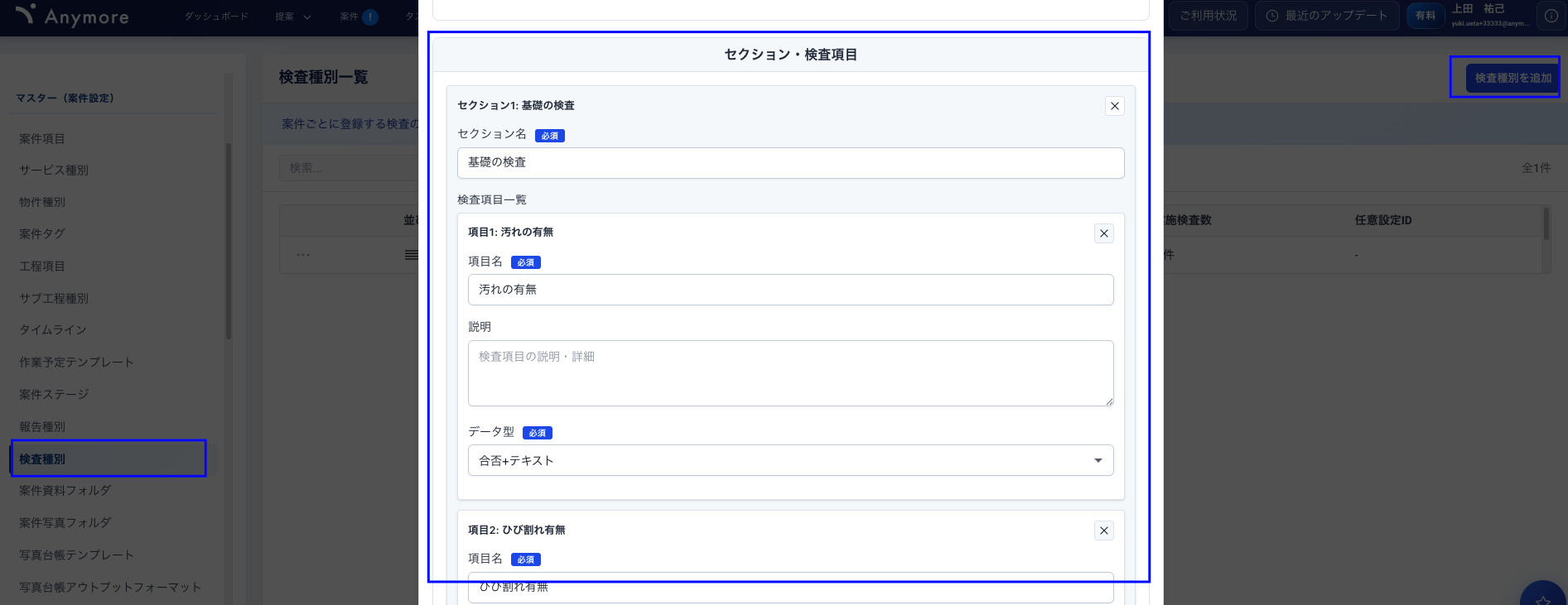Viewport: 1568px width, 605px height.
Task: Click the row reorder handle icon
Action: tap(411, 255)
